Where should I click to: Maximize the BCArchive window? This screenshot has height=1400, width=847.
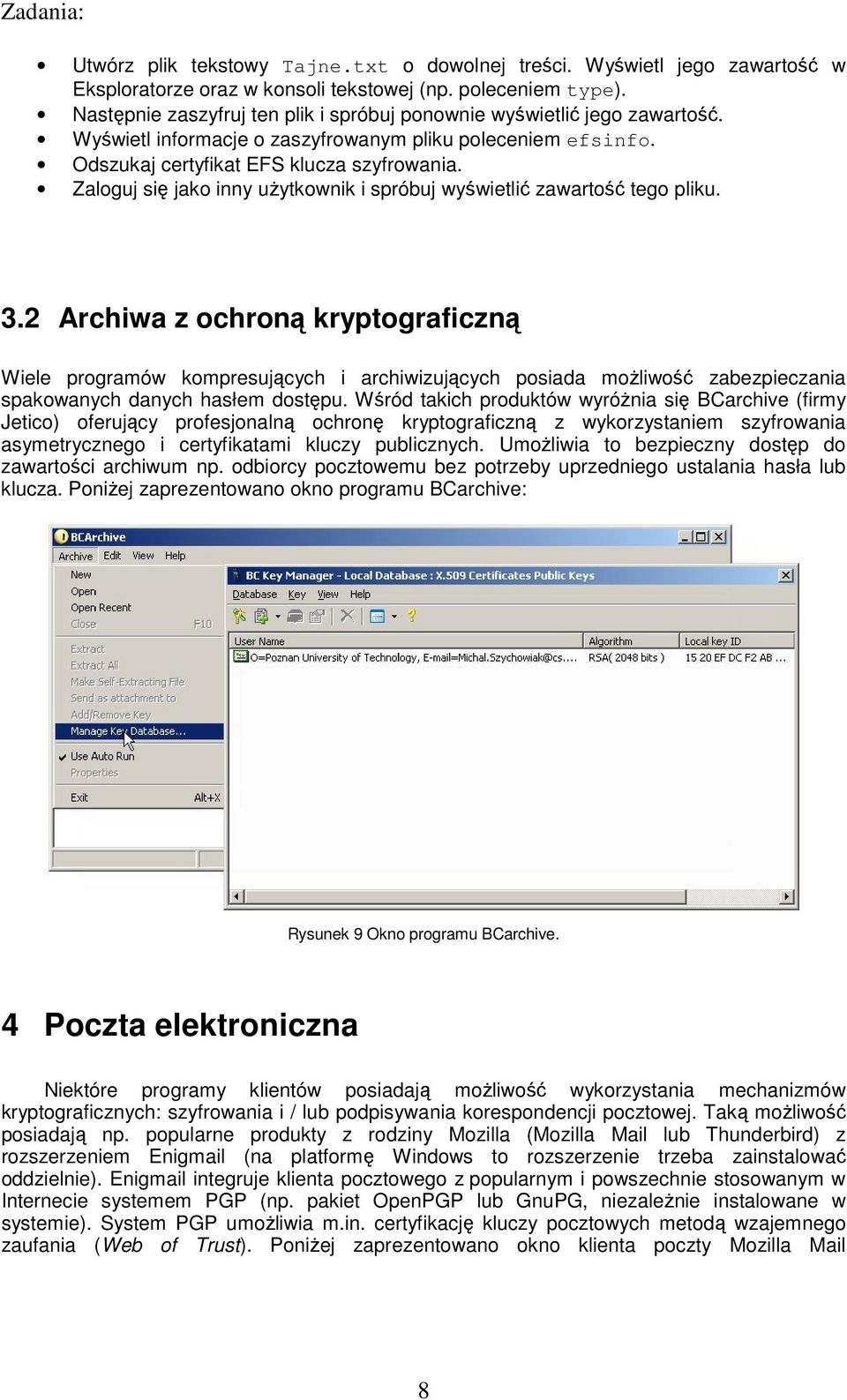[x=701, y=536]
